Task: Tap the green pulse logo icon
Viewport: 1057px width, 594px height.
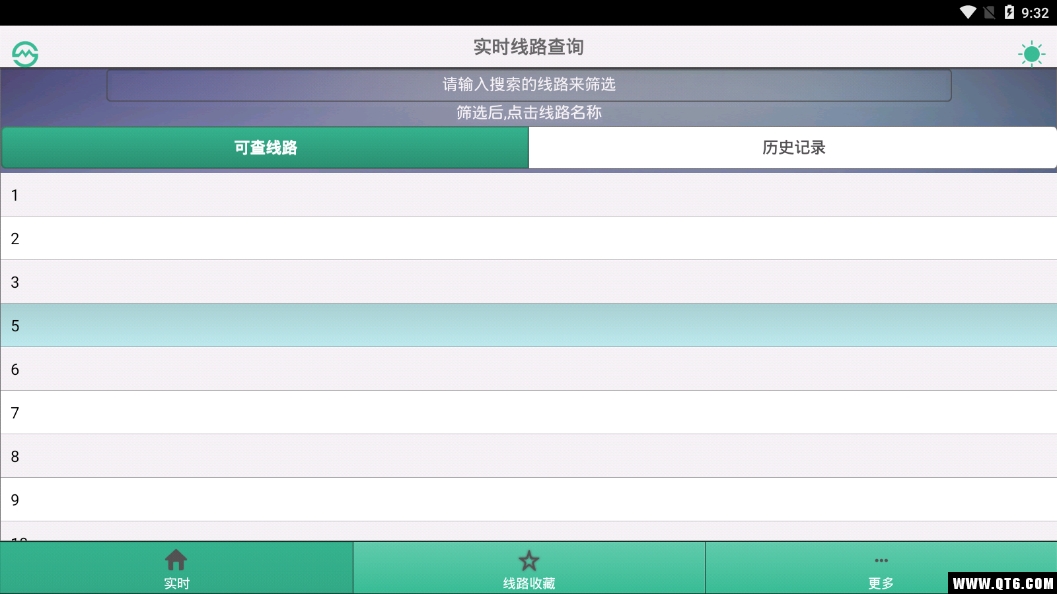Action: tap(25, 54)
